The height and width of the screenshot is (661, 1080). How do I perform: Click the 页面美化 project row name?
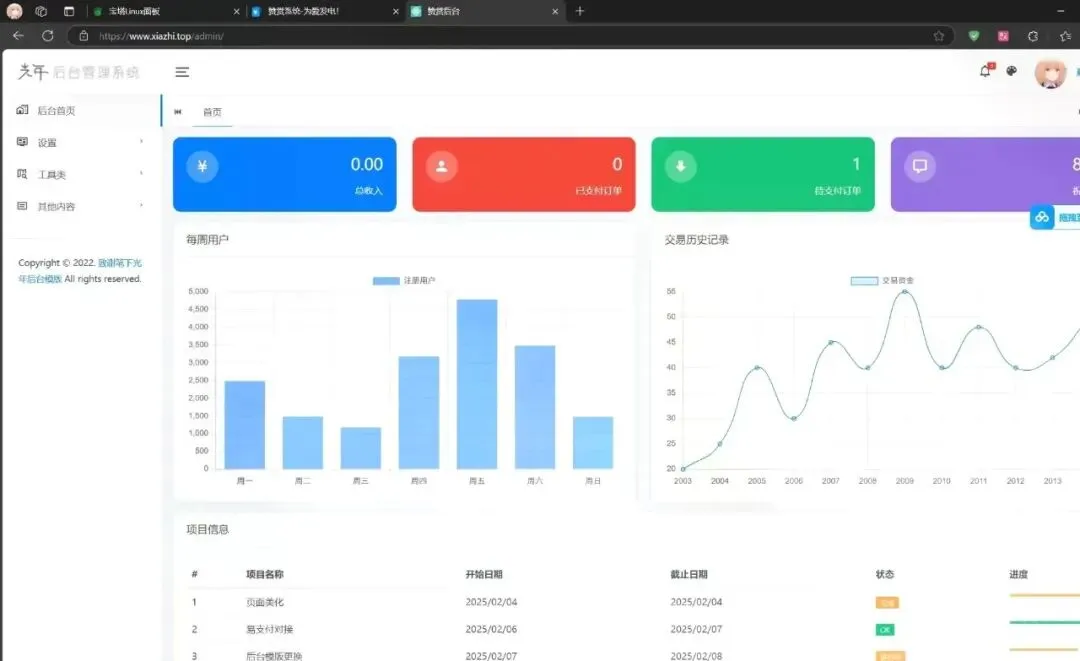tap(264, 602)
